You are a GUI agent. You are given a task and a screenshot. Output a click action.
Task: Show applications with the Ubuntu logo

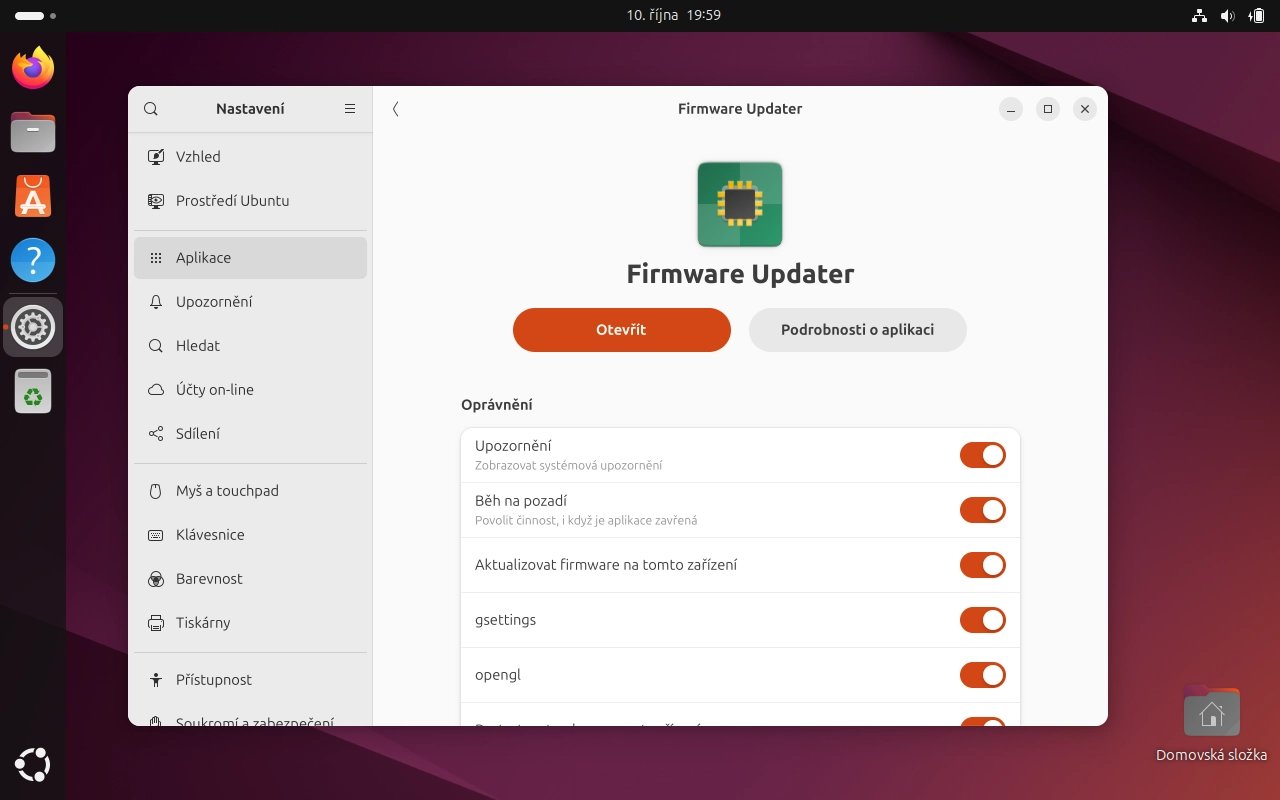click(x=33, y=766)
